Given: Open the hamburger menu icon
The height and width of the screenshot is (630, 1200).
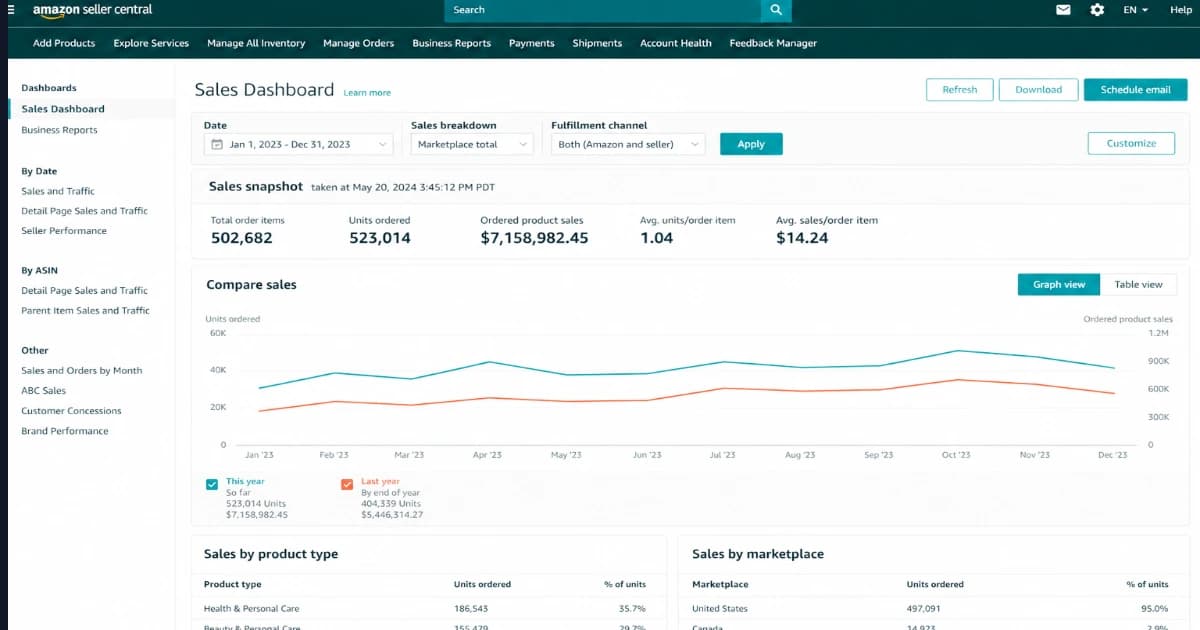Looking at the screenshot, I should point(11,9).
